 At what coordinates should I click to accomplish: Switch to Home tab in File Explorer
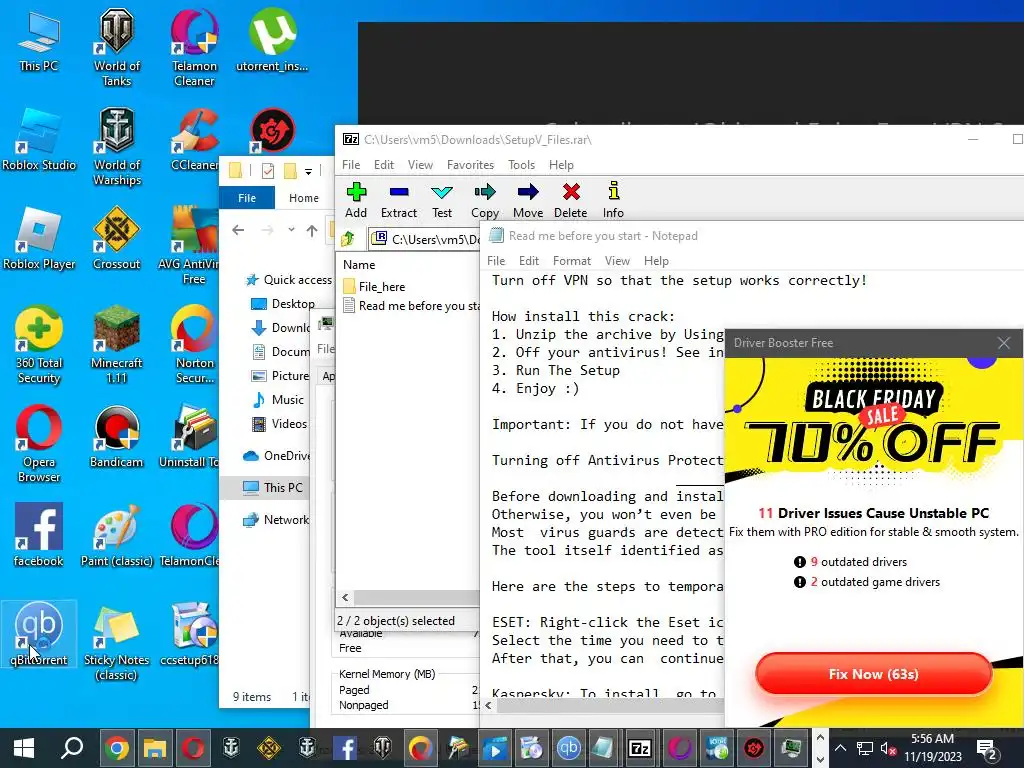(304, 198)
